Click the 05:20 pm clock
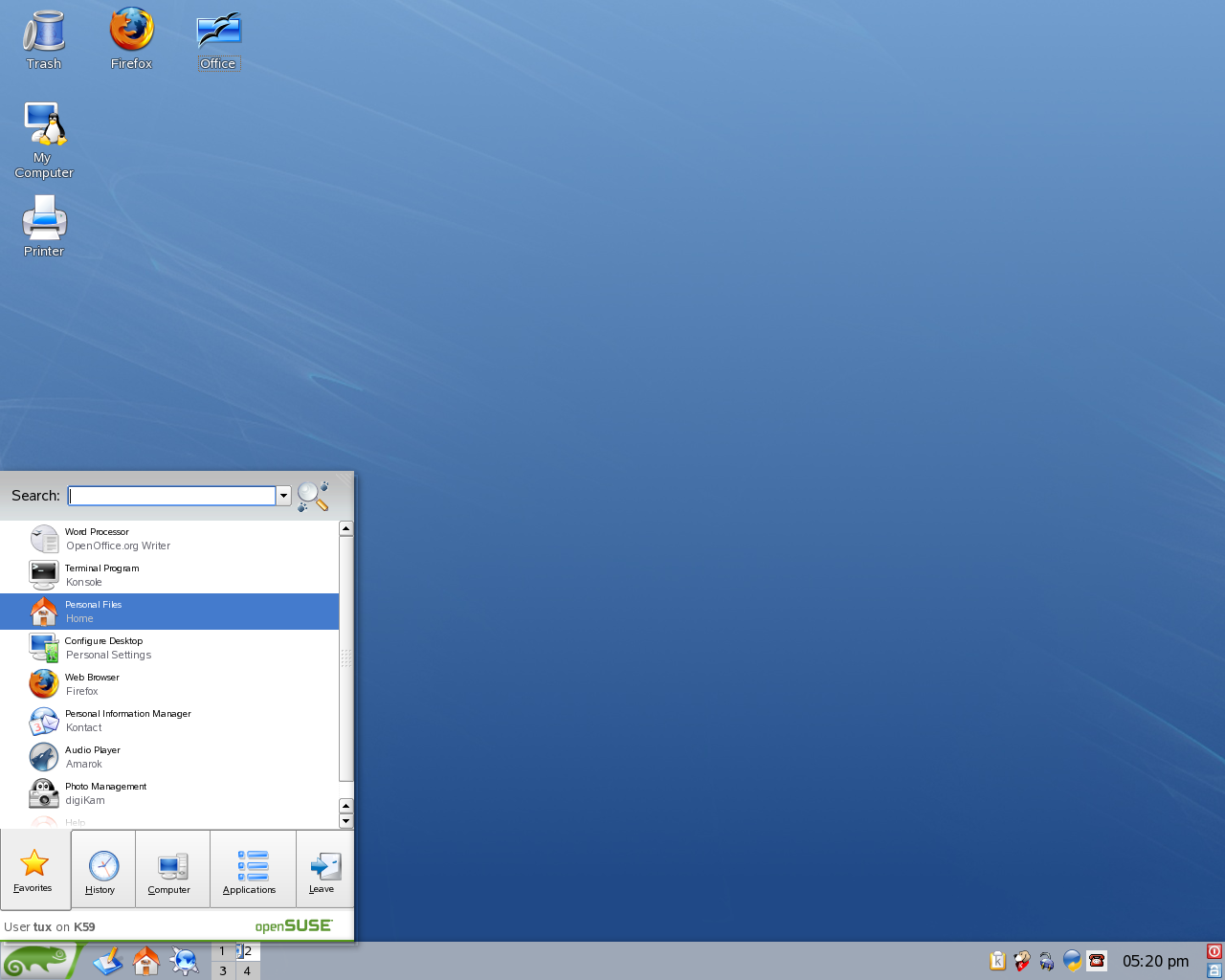The width and height of the screenshot is (1225, 980). tap(1155, 961)
